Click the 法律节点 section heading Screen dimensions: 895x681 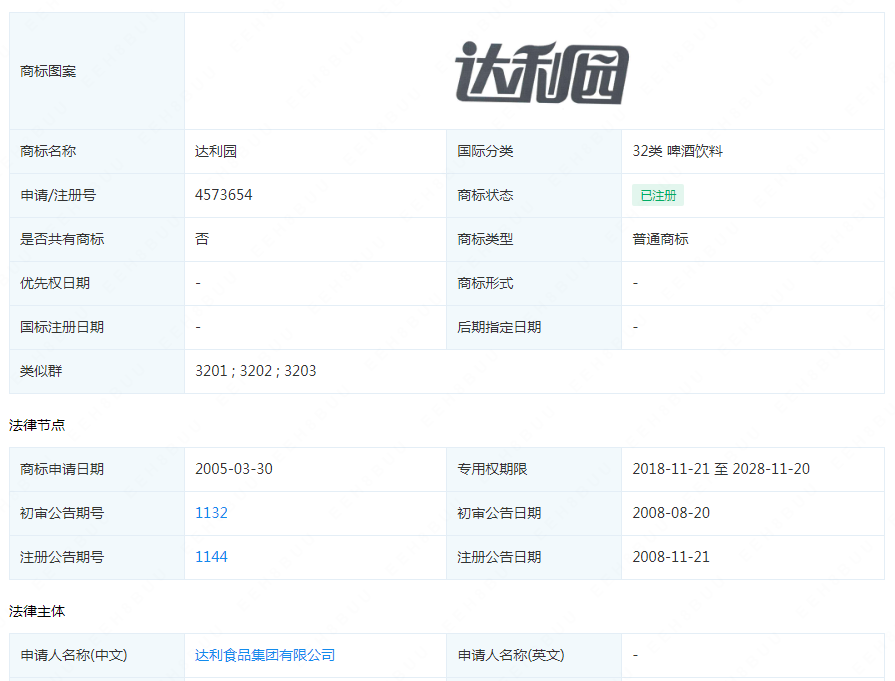[x=37, y=425]
